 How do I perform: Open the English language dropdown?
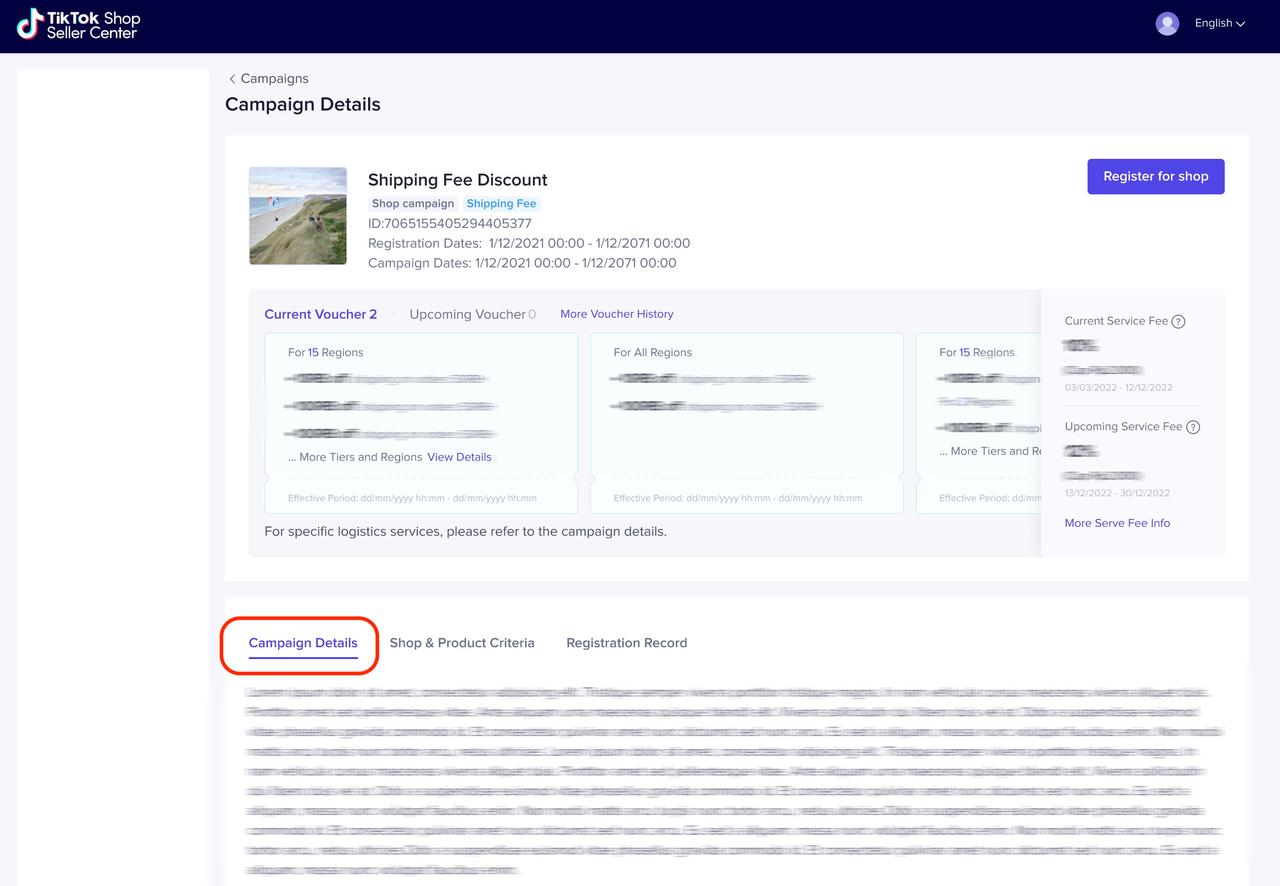(1220, 24)
